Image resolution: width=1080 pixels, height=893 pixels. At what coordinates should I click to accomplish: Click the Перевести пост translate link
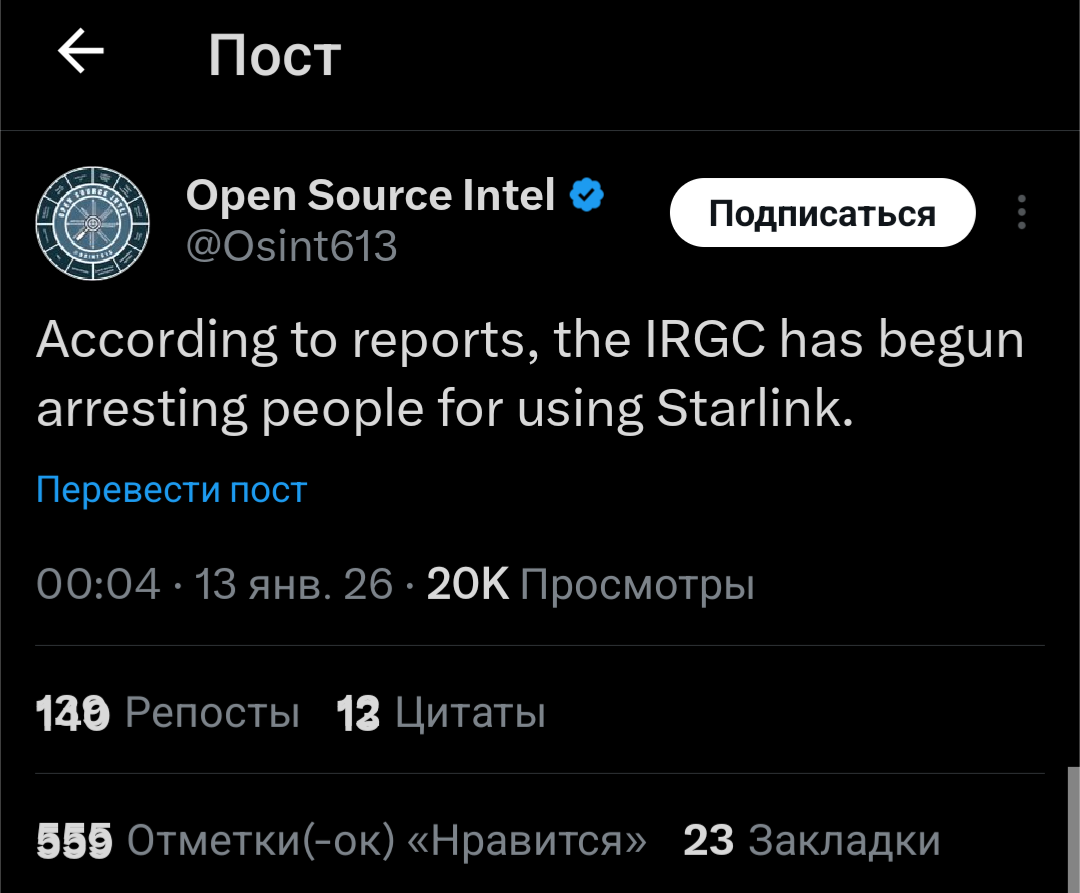pyautogui.click(x=171, y=490)
